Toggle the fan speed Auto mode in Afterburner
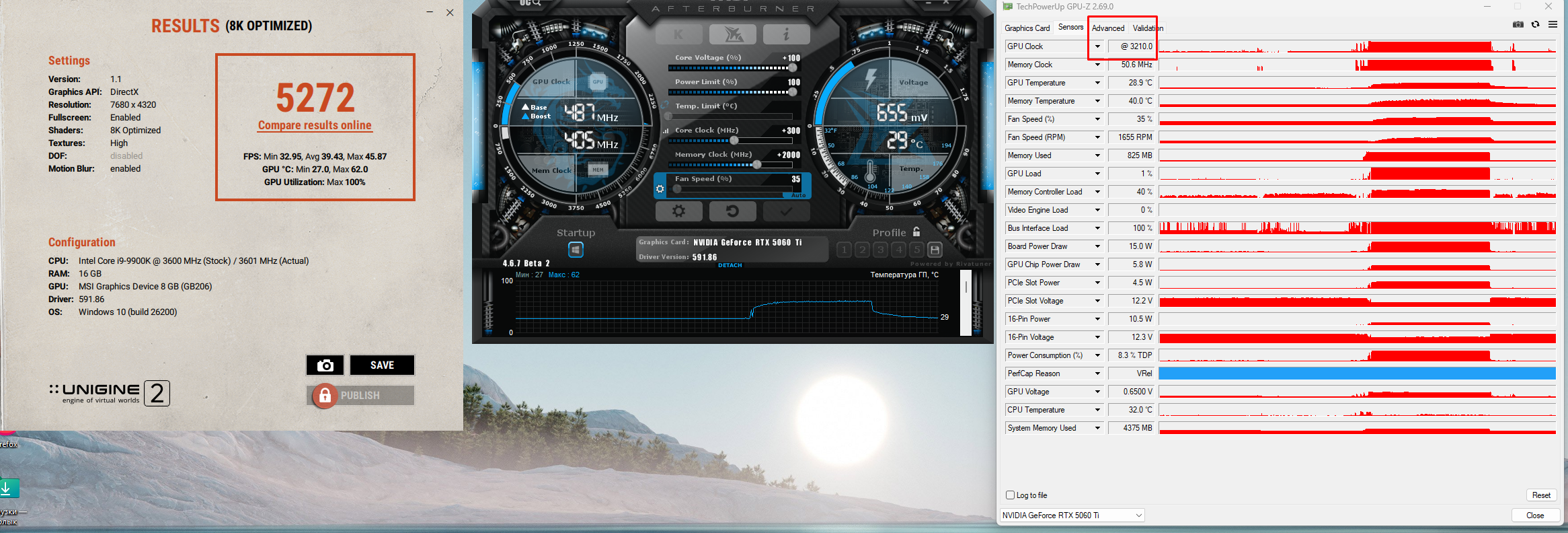The height and width of the screenshot is (533, 1568). [798, 195]
